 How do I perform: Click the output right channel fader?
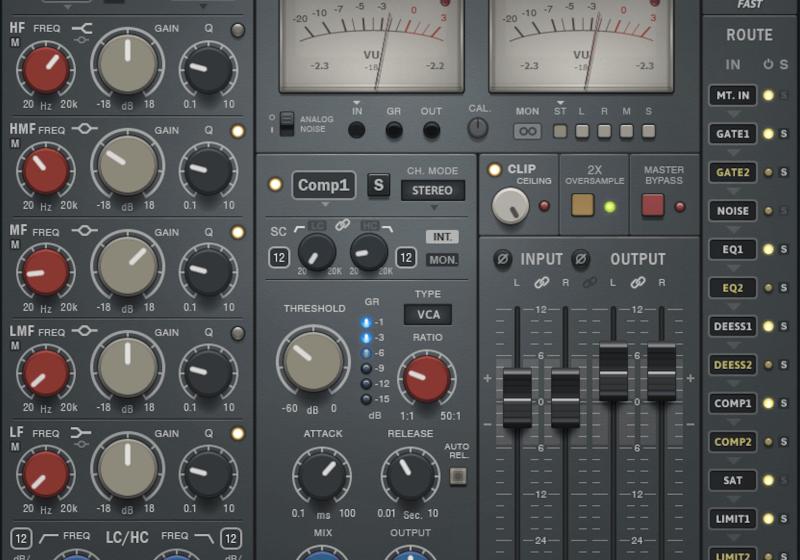click(x=661, y=372)
